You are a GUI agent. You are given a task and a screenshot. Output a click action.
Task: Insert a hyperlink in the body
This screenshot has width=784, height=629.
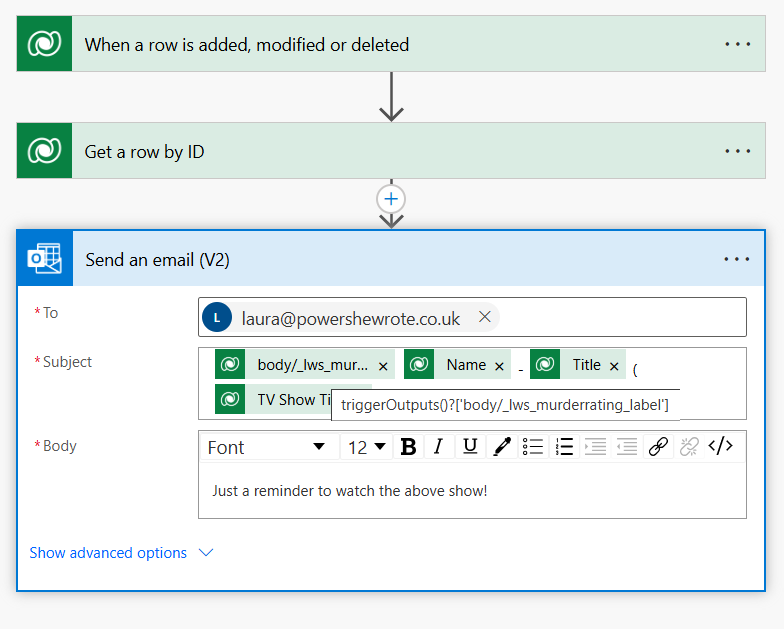point(658,446)
